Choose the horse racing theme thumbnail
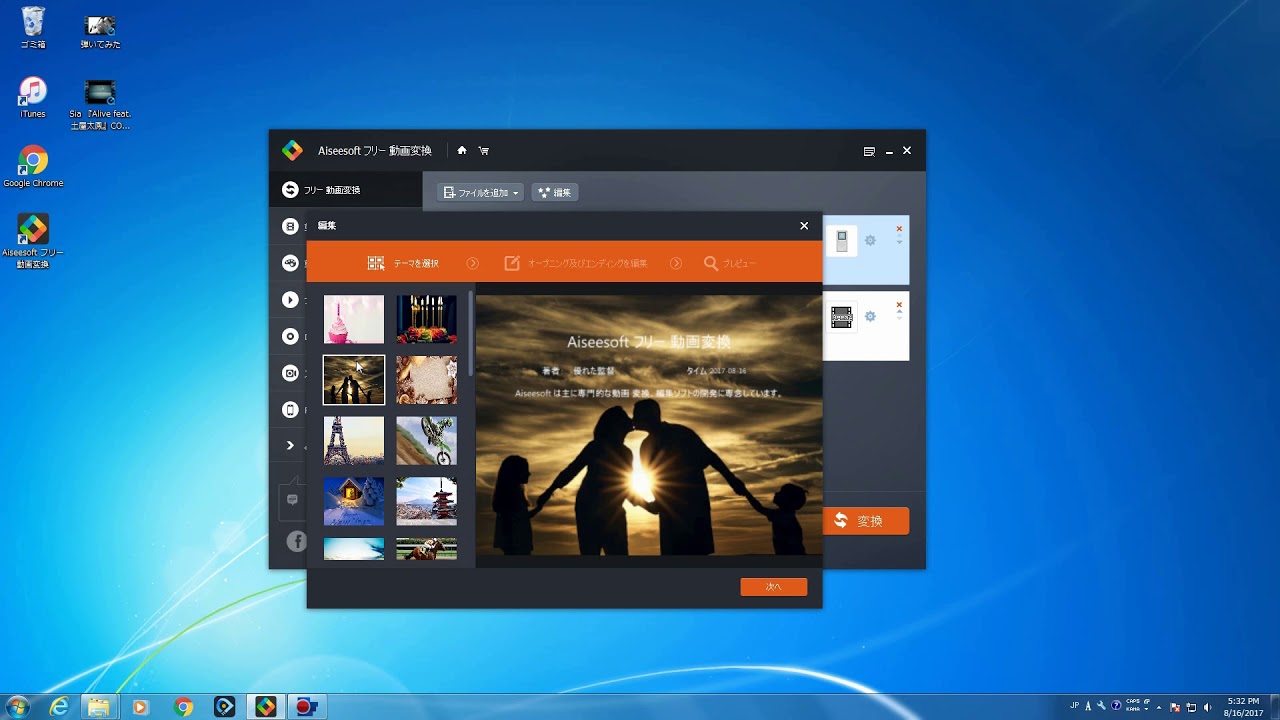This screenshot has width=1280, height=720. click(x=426, y=549)
